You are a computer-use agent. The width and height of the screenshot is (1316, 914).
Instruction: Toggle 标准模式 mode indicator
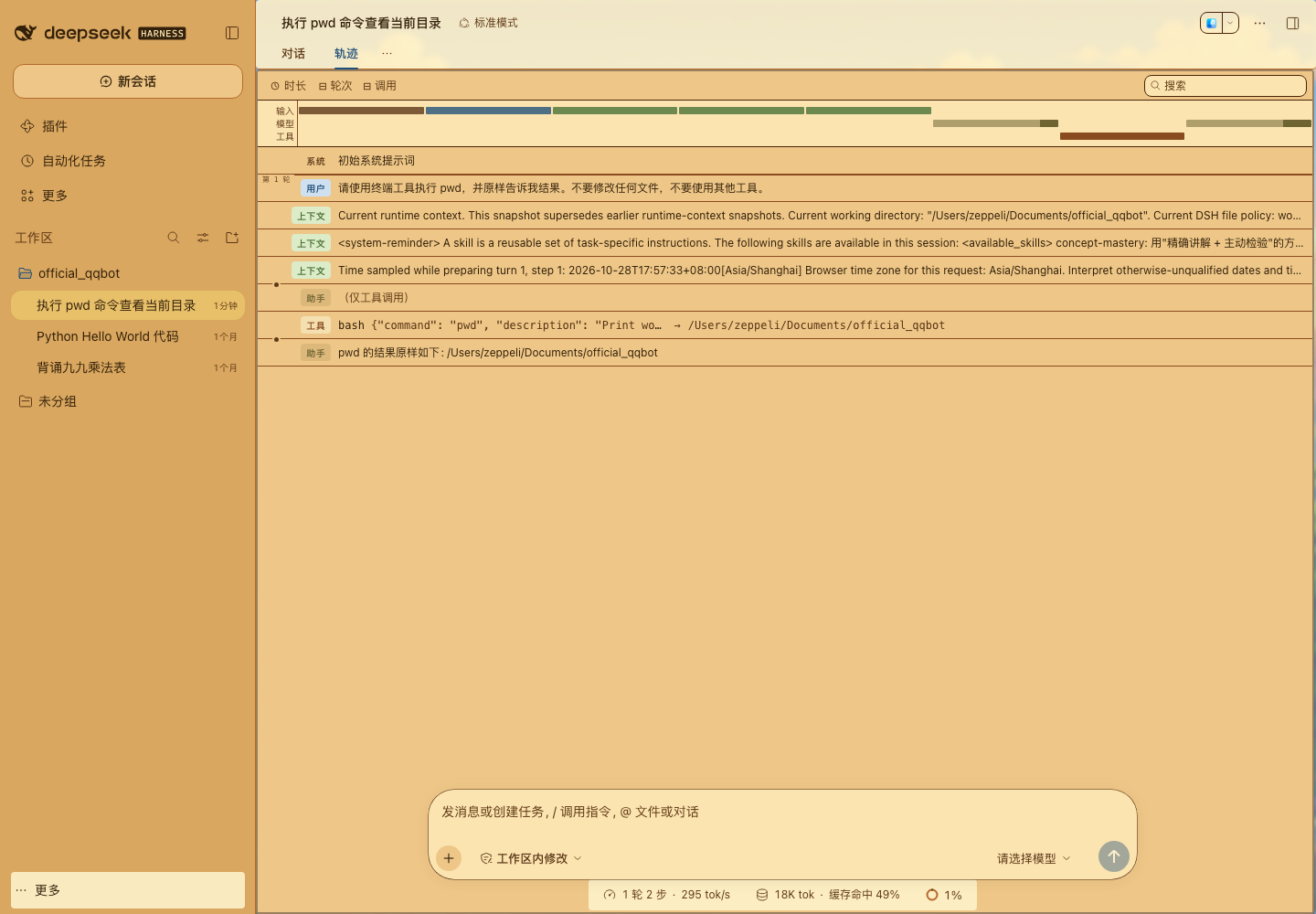pyautogui.click(x=488, y=23)
